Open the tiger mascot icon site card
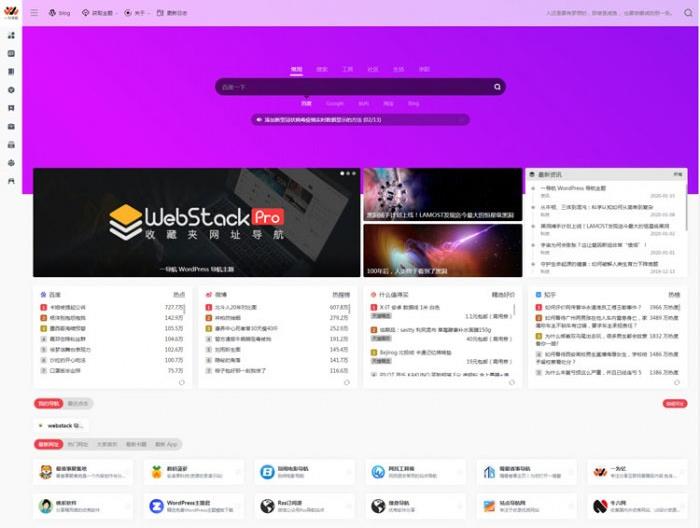This screenshot has width=700, height=528. 83,472
